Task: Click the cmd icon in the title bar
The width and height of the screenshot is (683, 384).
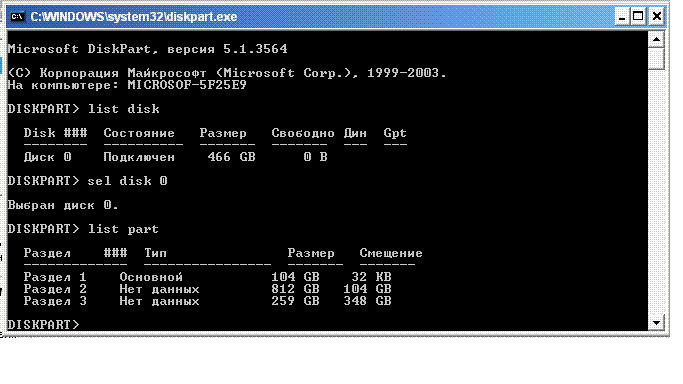Action: 17,17
